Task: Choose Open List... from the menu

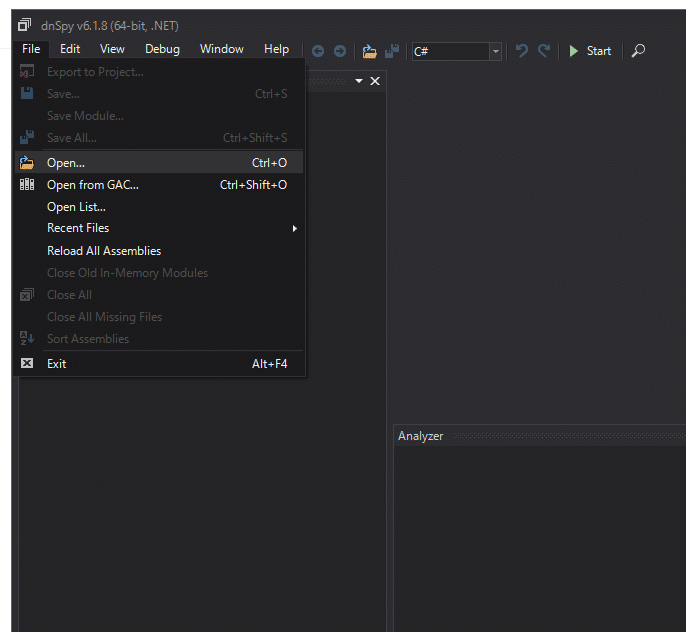Action: pyautogui.click(x=159, y=207)
